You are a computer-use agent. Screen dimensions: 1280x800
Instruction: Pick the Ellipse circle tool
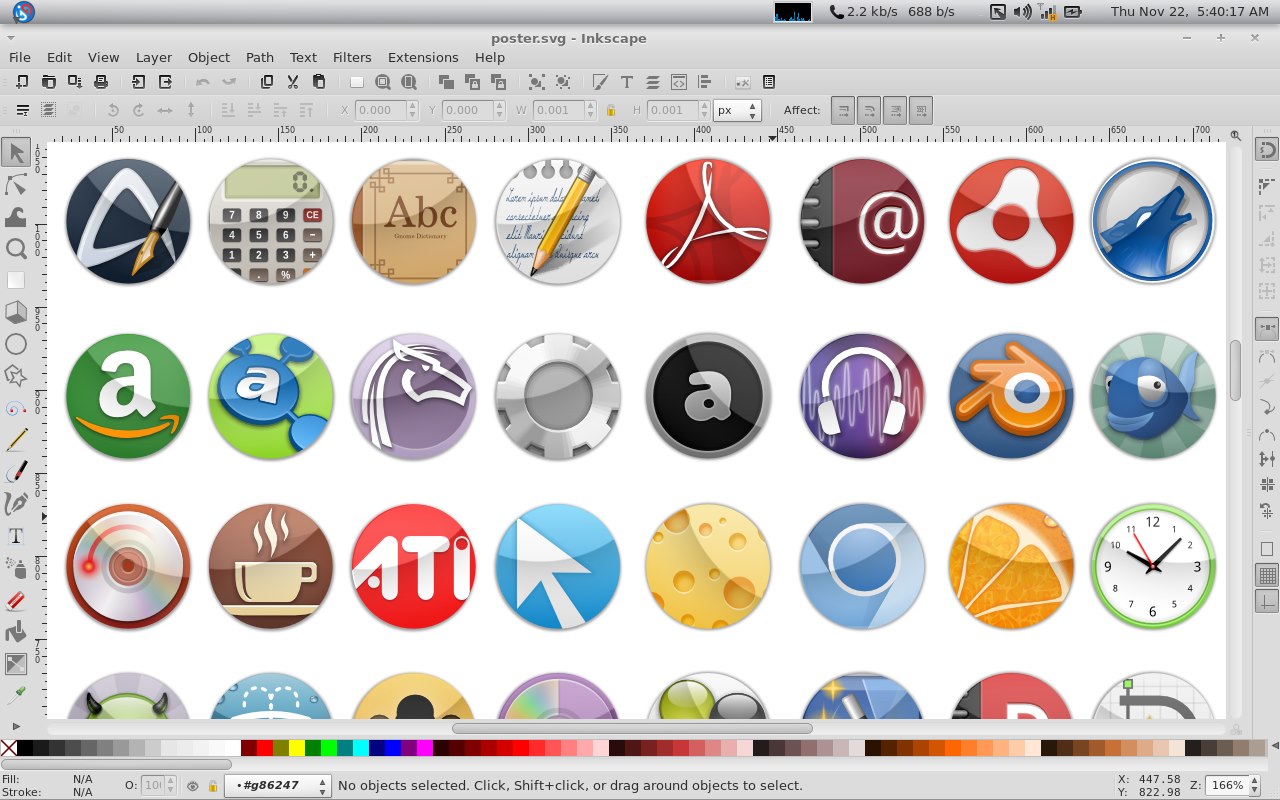pyautogui.click(x=16, y=344)
